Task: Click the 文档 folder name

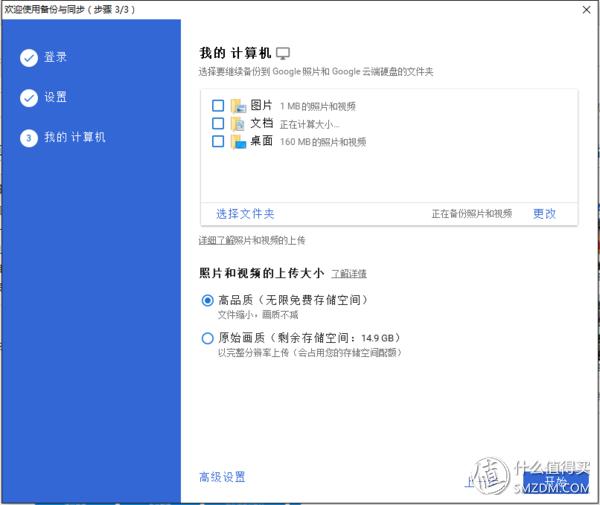Action: coord(261,123)
